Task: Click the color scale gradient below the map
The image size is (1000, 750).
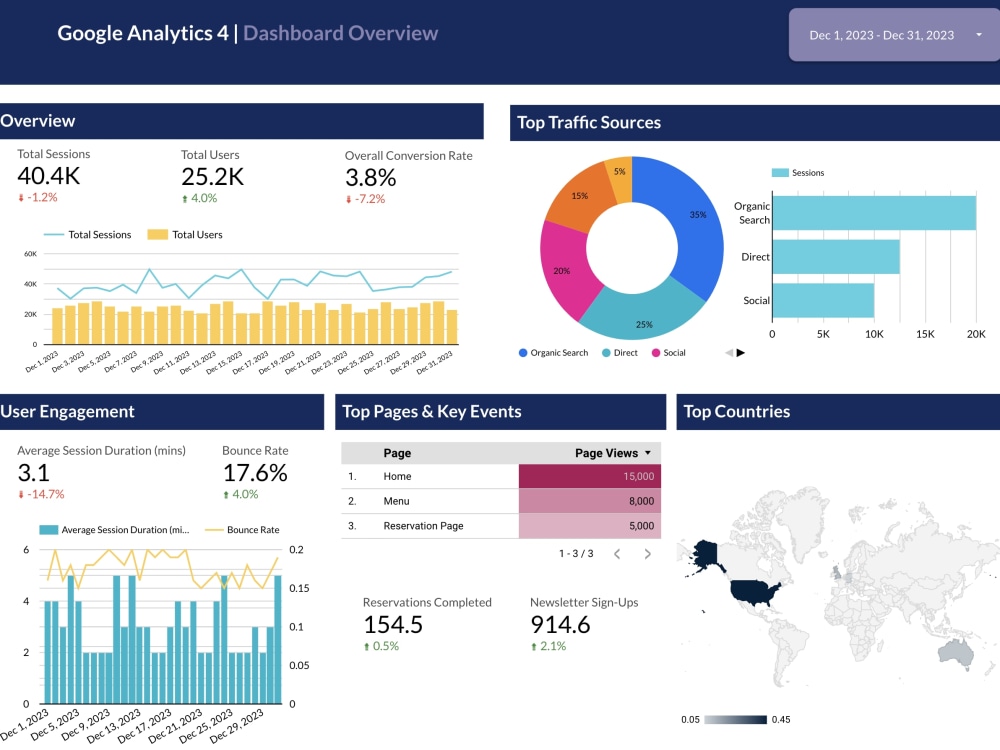Action: (x=734, y=719)
